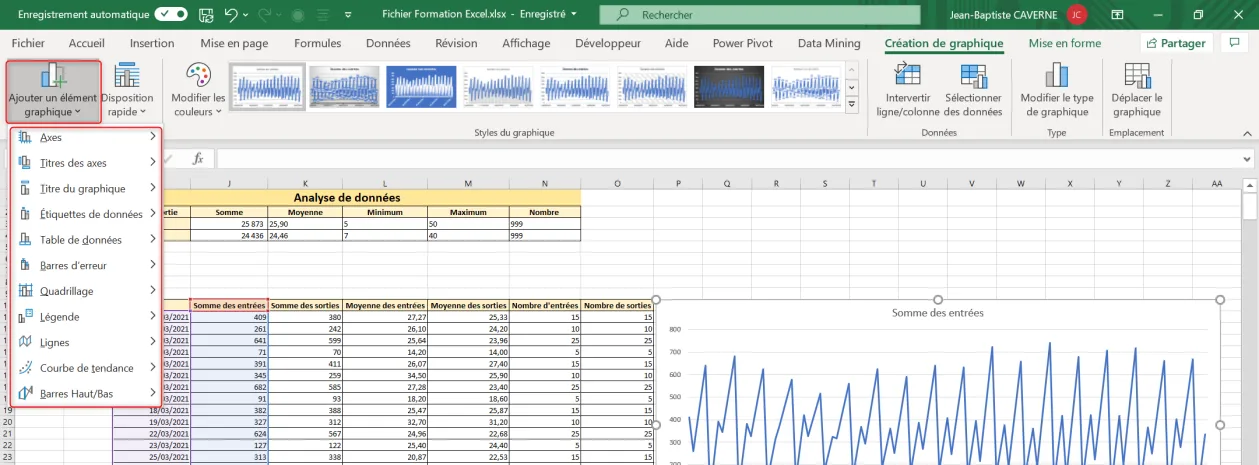Screen dimensions: 1259x465
Task: Click in the Rechercher search box
Action: [x=762, y=15]
